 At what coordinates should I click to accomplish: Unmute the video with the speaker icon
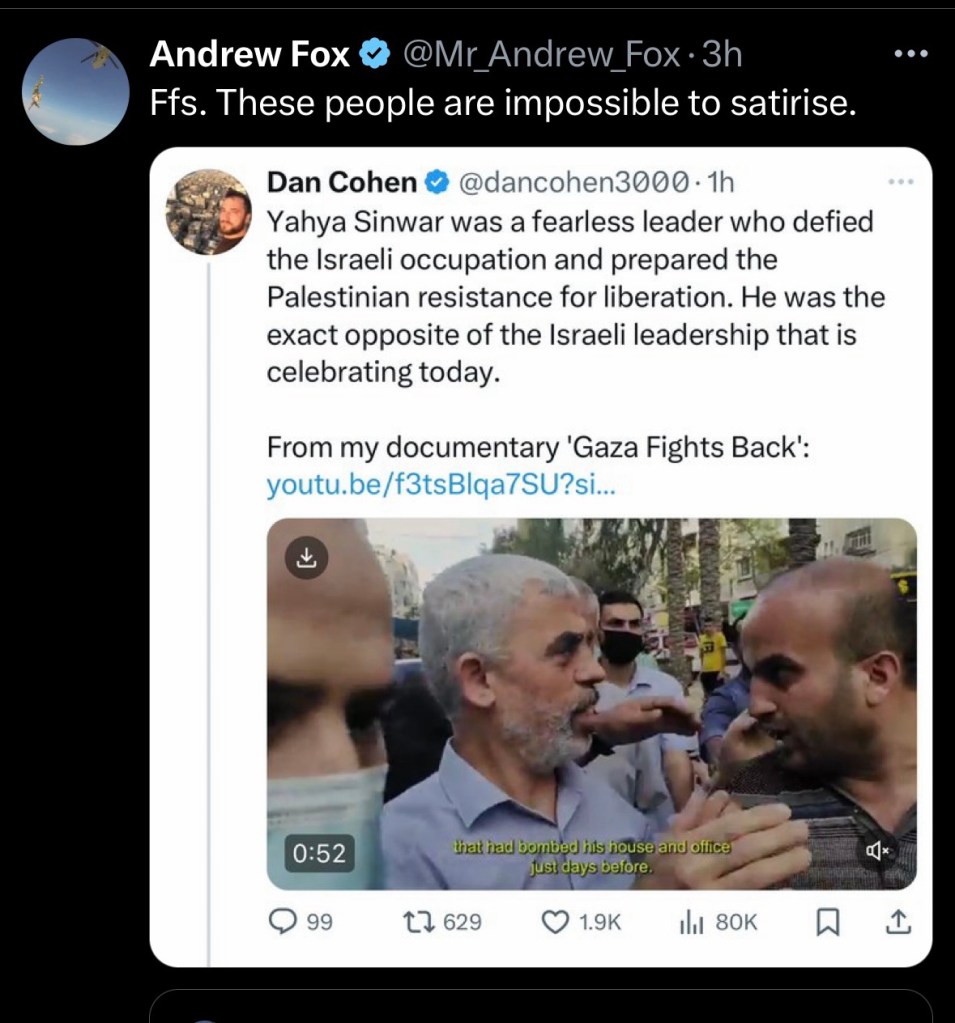878,851
